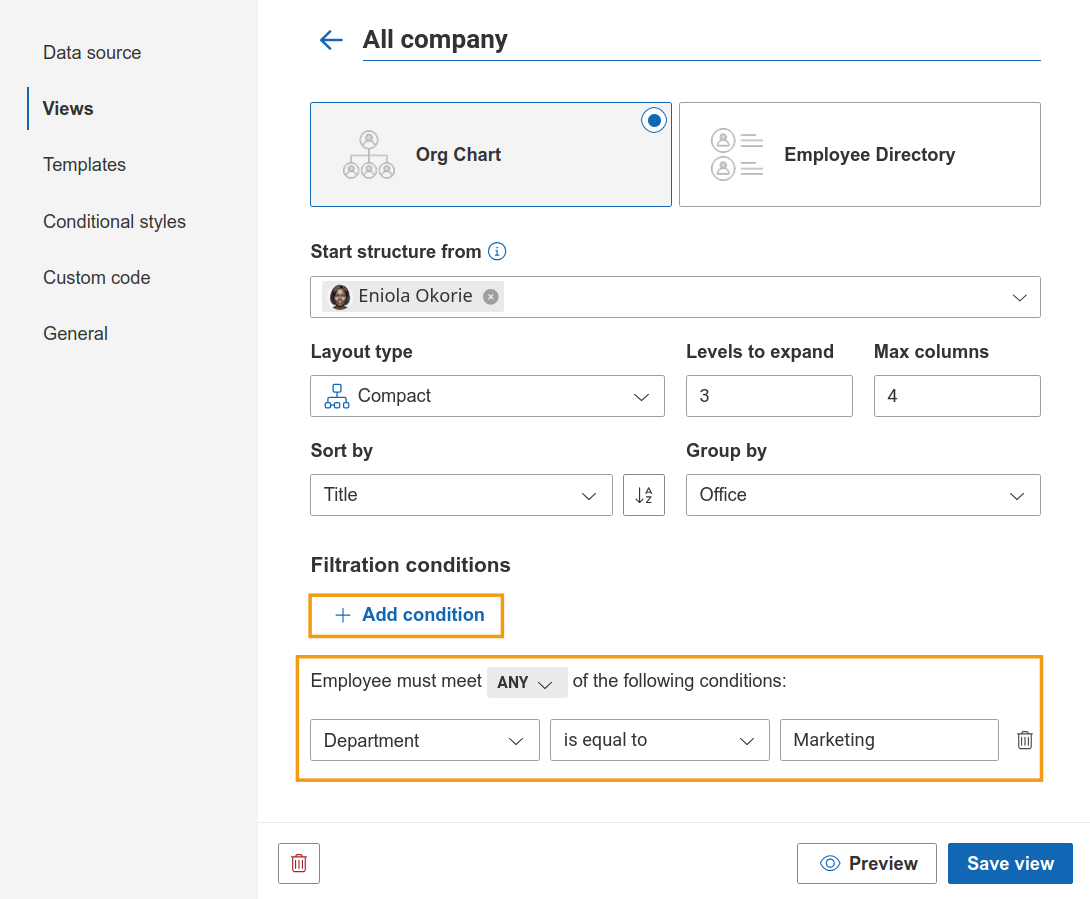Click the 'Employee must meet' text
Viewport: 1090px width, 899px height.
click(396, 681)
